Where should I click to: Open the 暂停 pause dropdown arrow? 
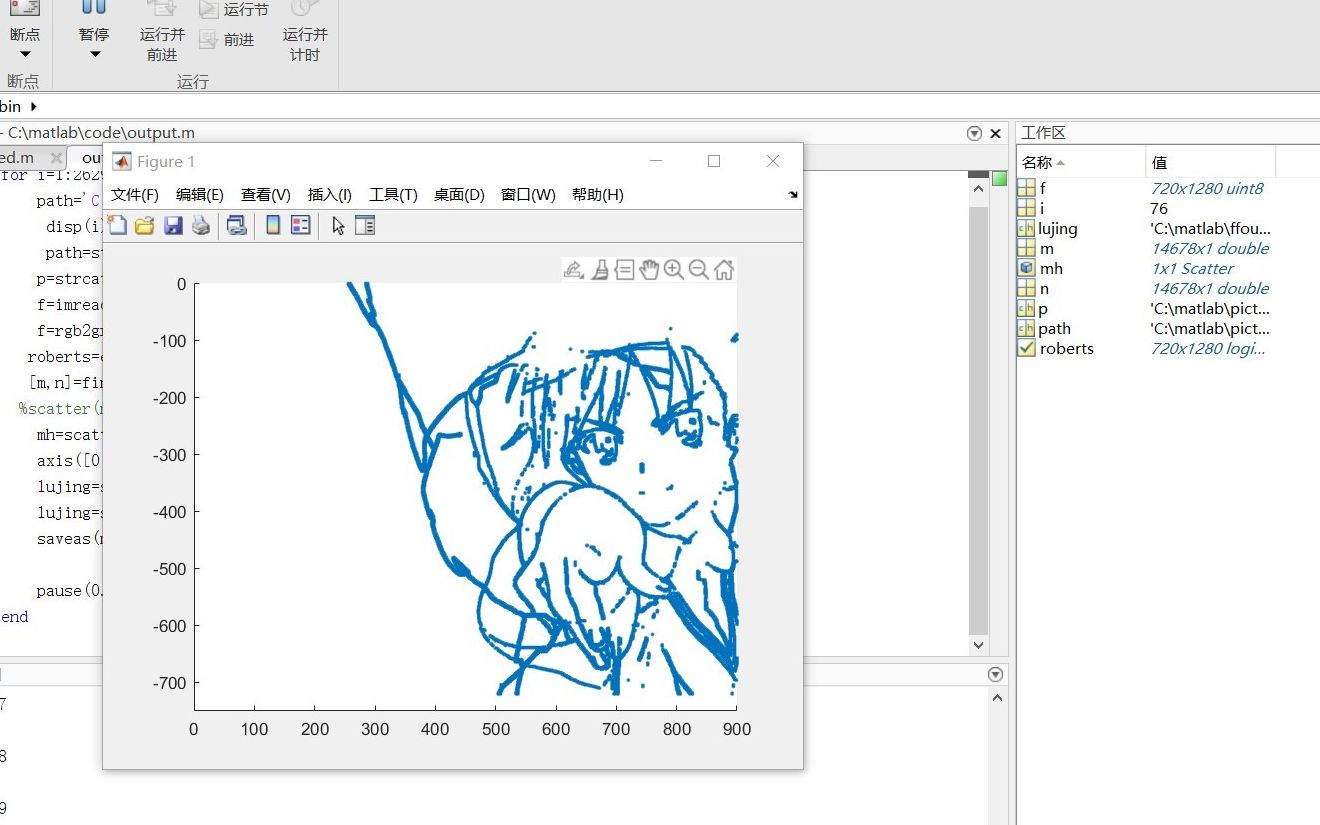[95, 55]
